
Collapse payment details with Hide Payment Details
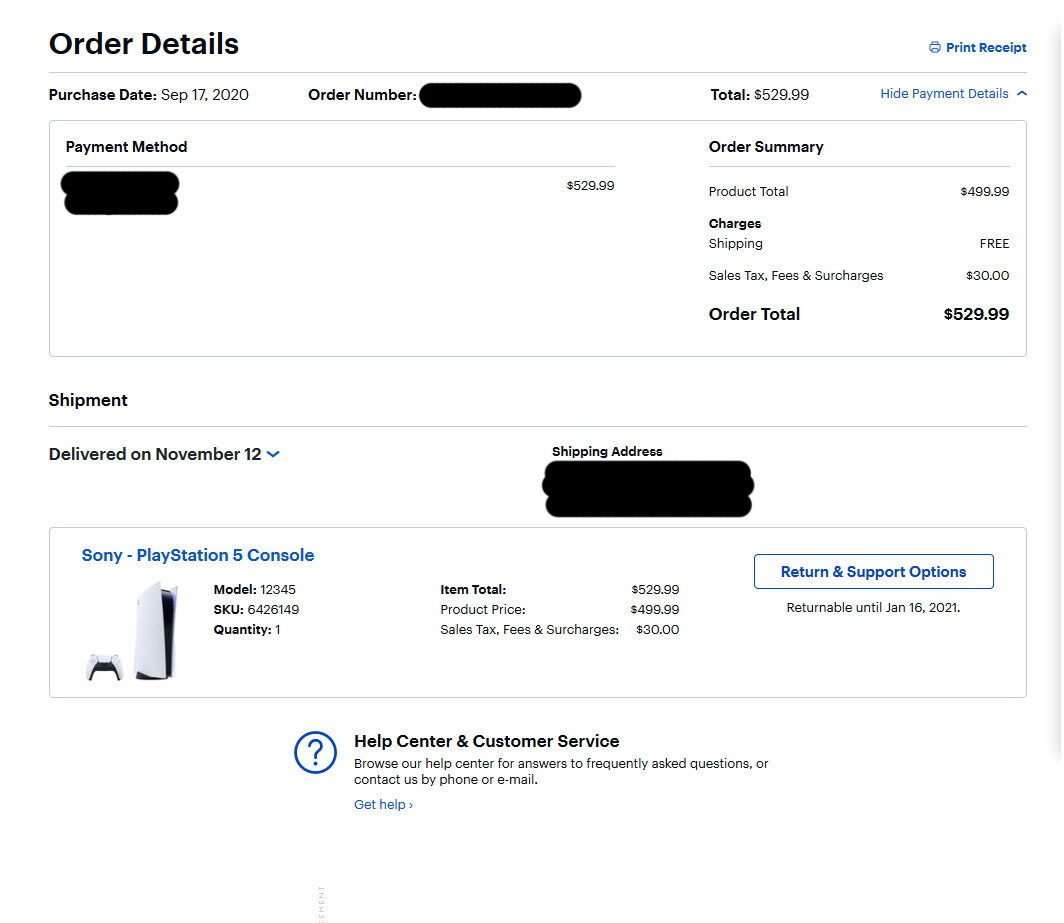tap(944, 94)
